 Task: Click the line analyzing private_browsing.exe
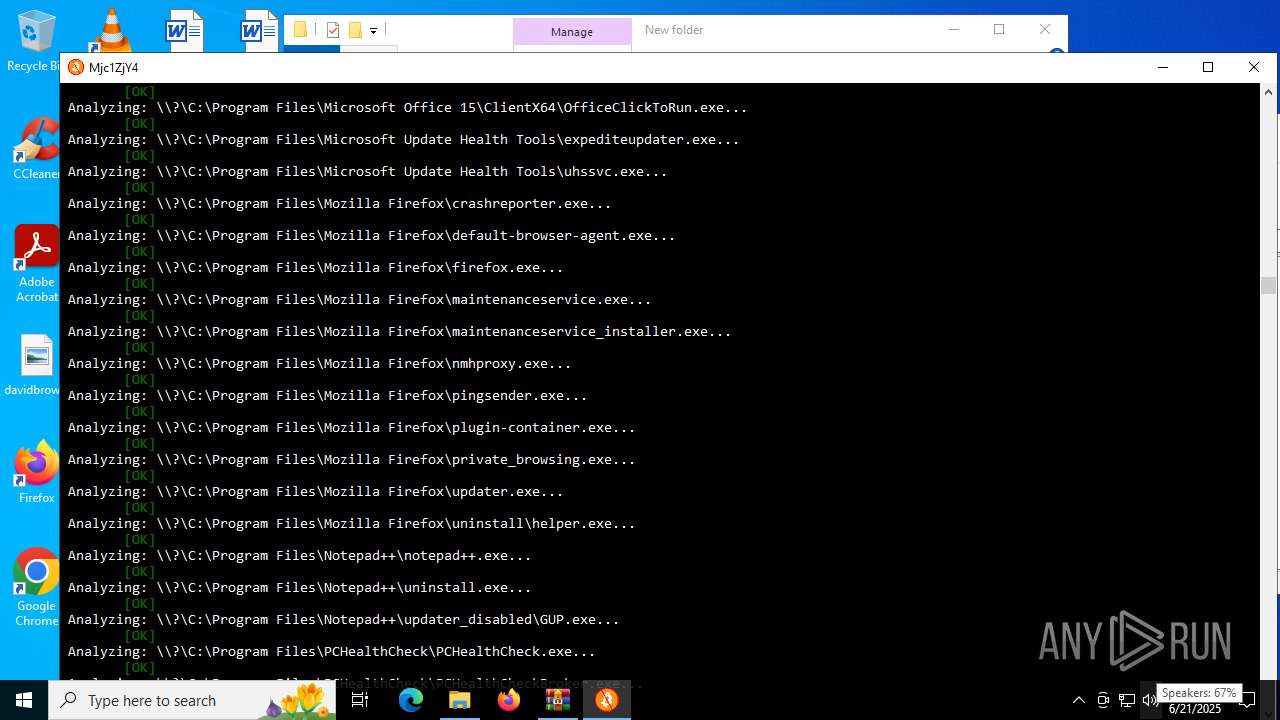351,459
